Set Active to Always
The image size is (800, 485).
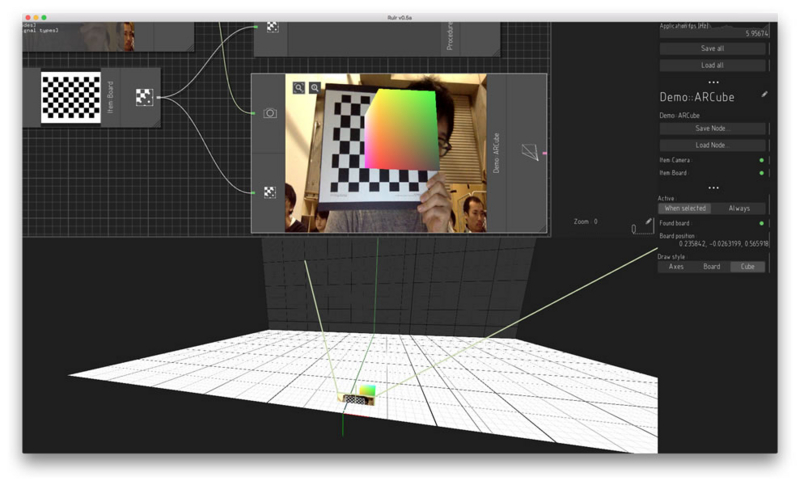739,208
